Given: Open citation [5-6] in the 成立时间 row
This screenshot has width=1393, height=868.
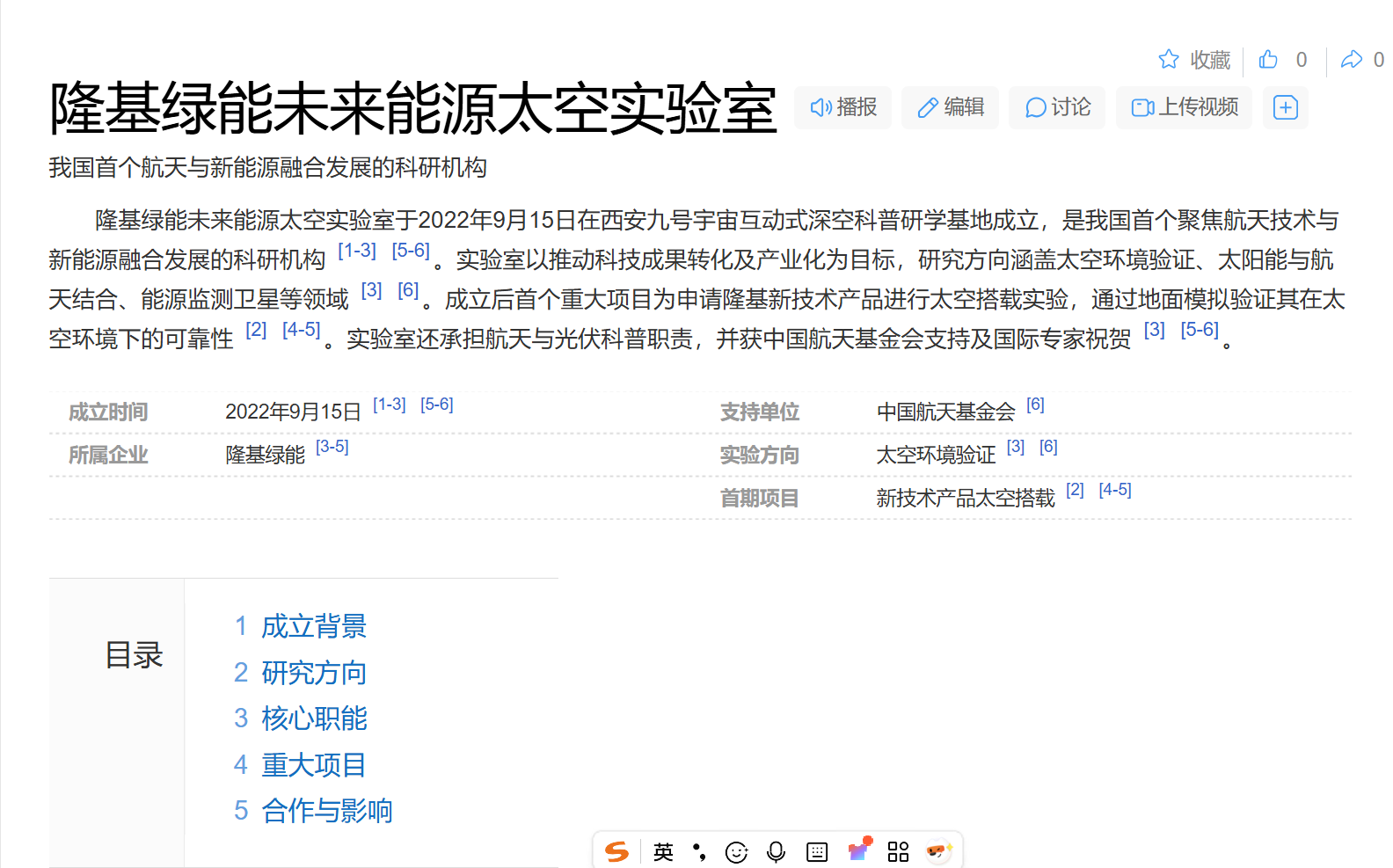Looking at the screenshot, I should (x=437, y=405).
